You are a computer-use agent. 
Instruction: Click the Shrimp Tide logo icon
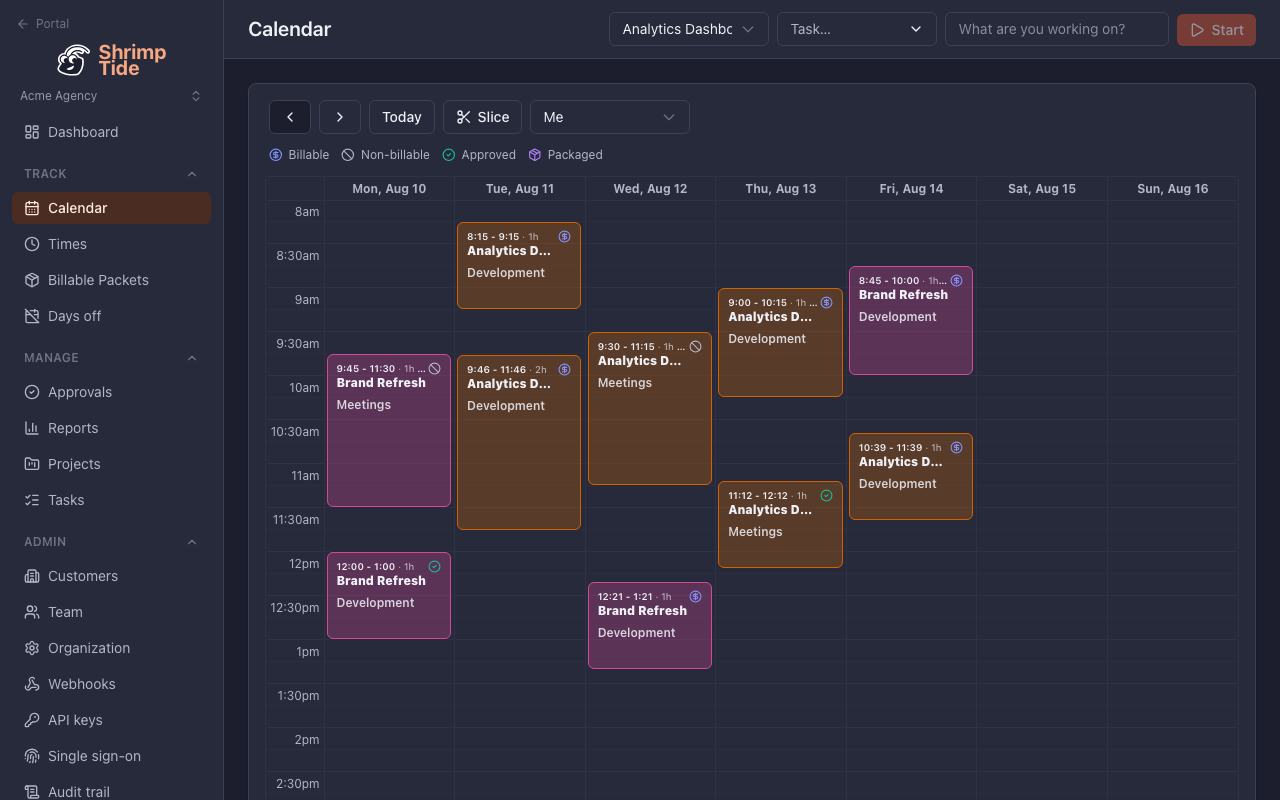74,60
